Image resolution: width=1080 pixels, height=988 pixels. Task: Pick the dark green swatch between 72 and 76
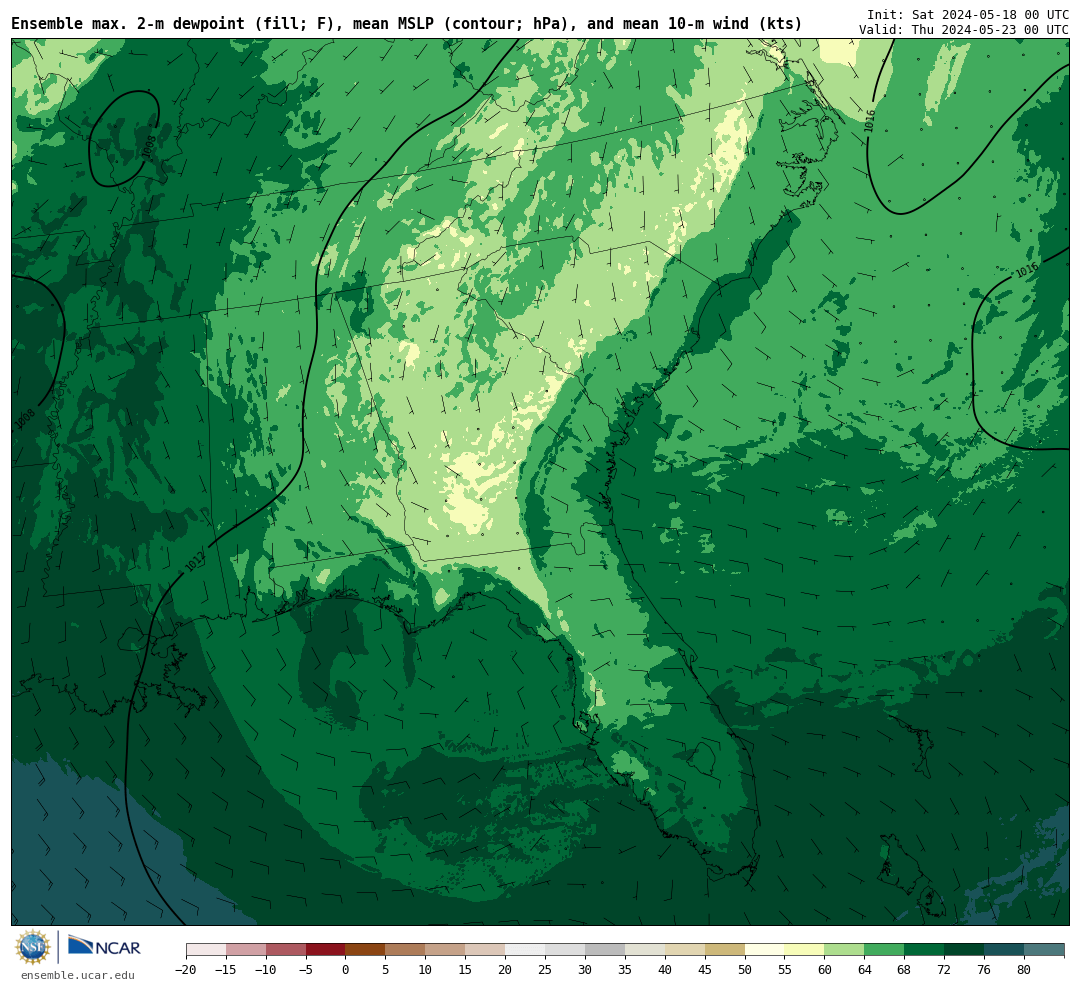pyautogui.click(x=964, y=950)
